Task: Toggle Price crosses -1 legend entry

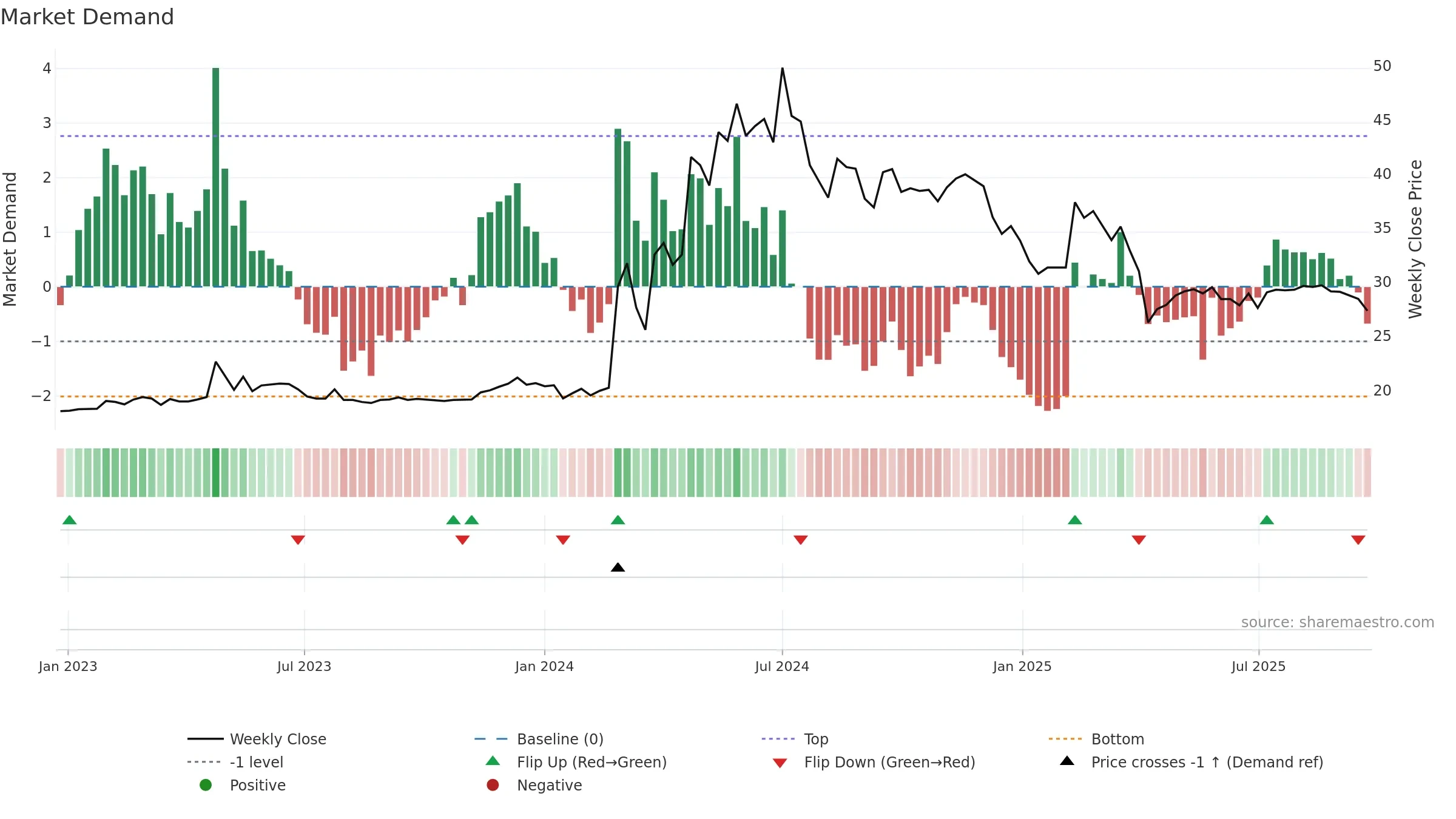Action: tap(1191, 762)
